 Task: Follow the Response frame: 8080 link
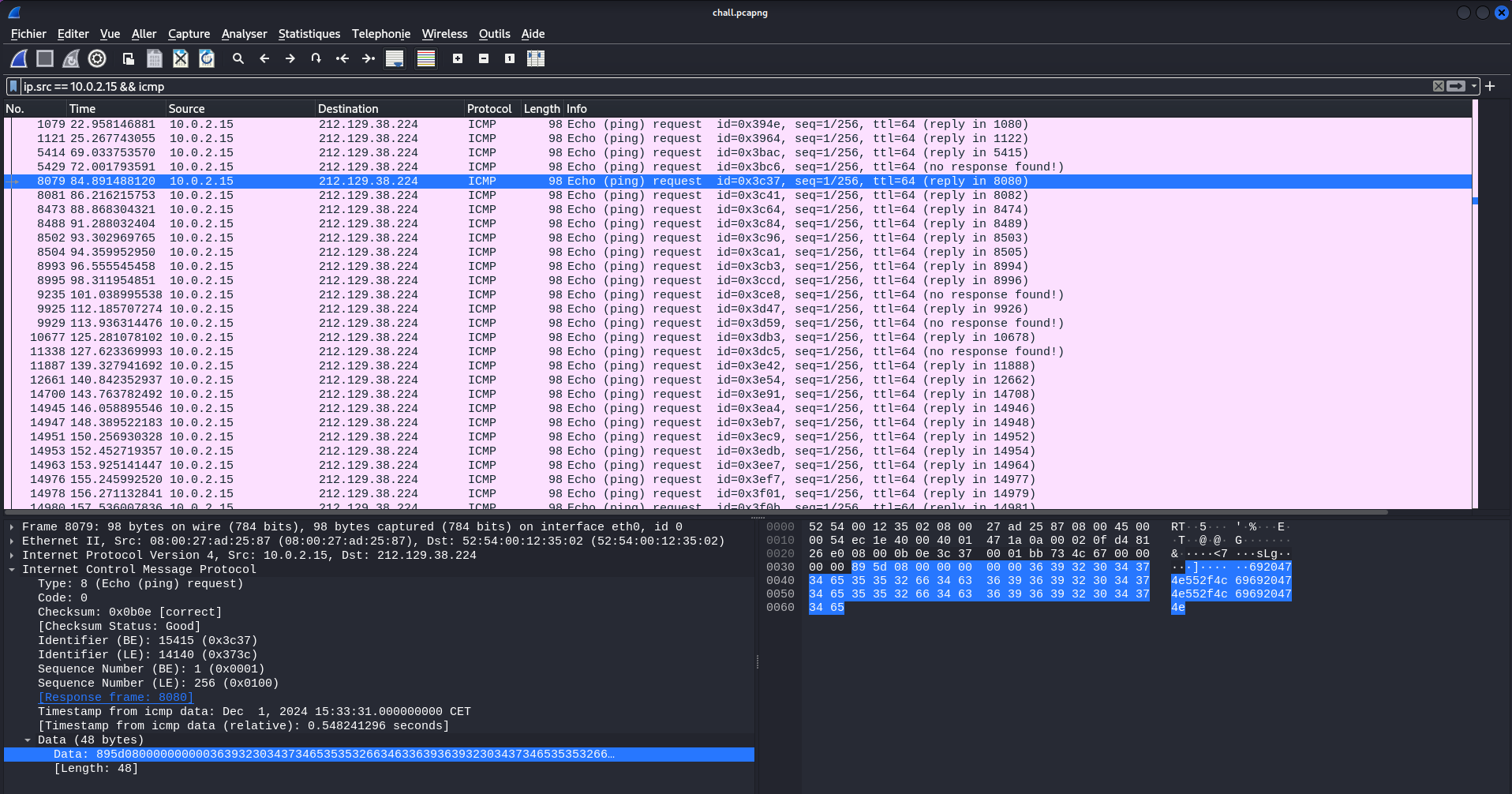116,697
